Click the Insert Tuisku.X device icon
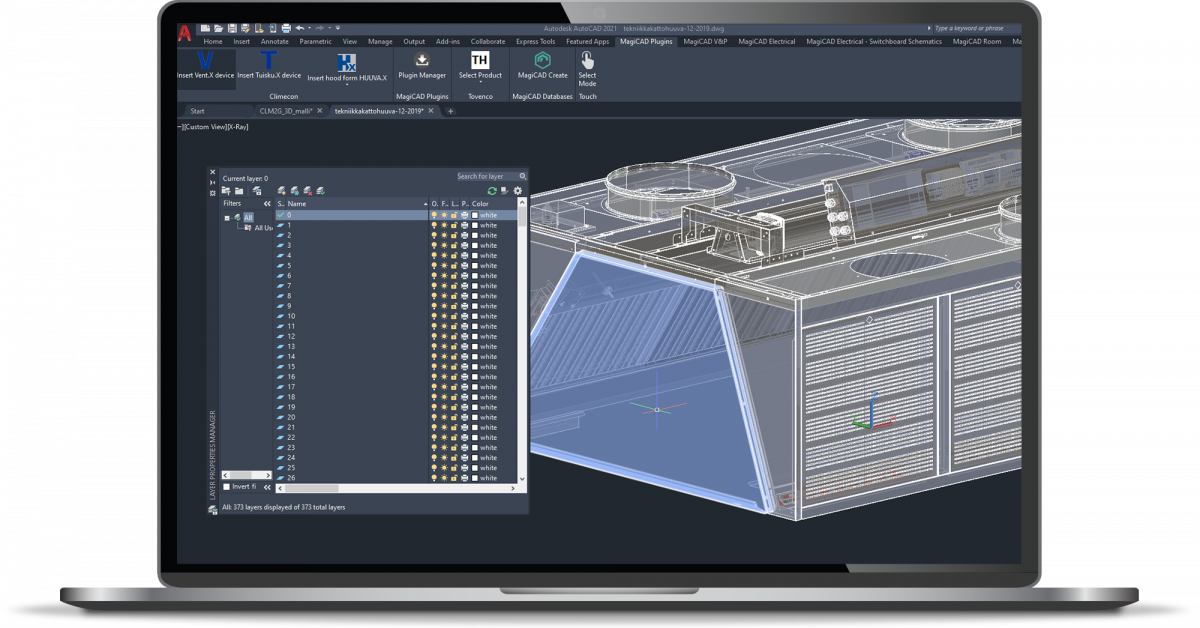 click(x=268, y=61)
